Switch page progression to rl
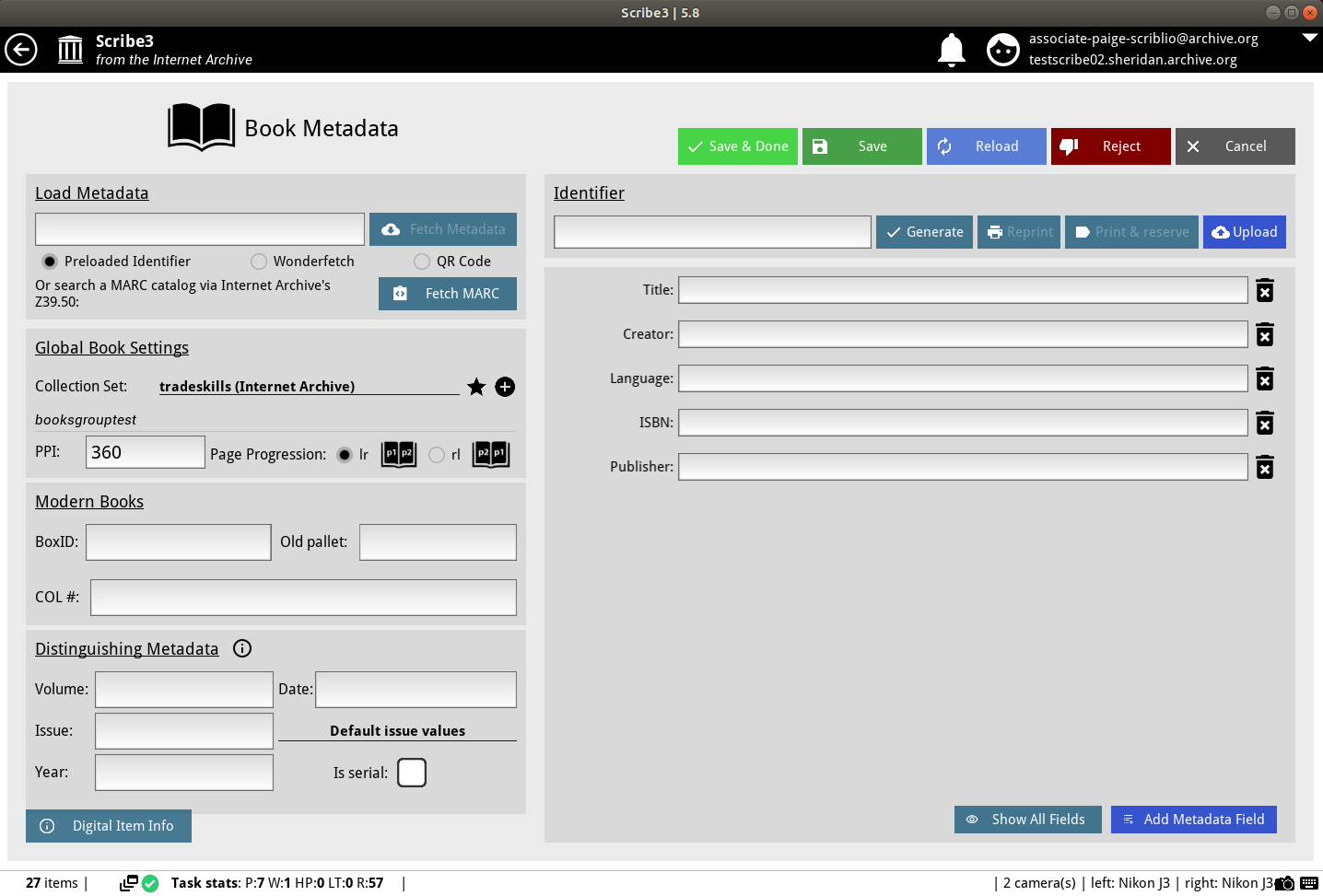 click(x=438, y=454)
